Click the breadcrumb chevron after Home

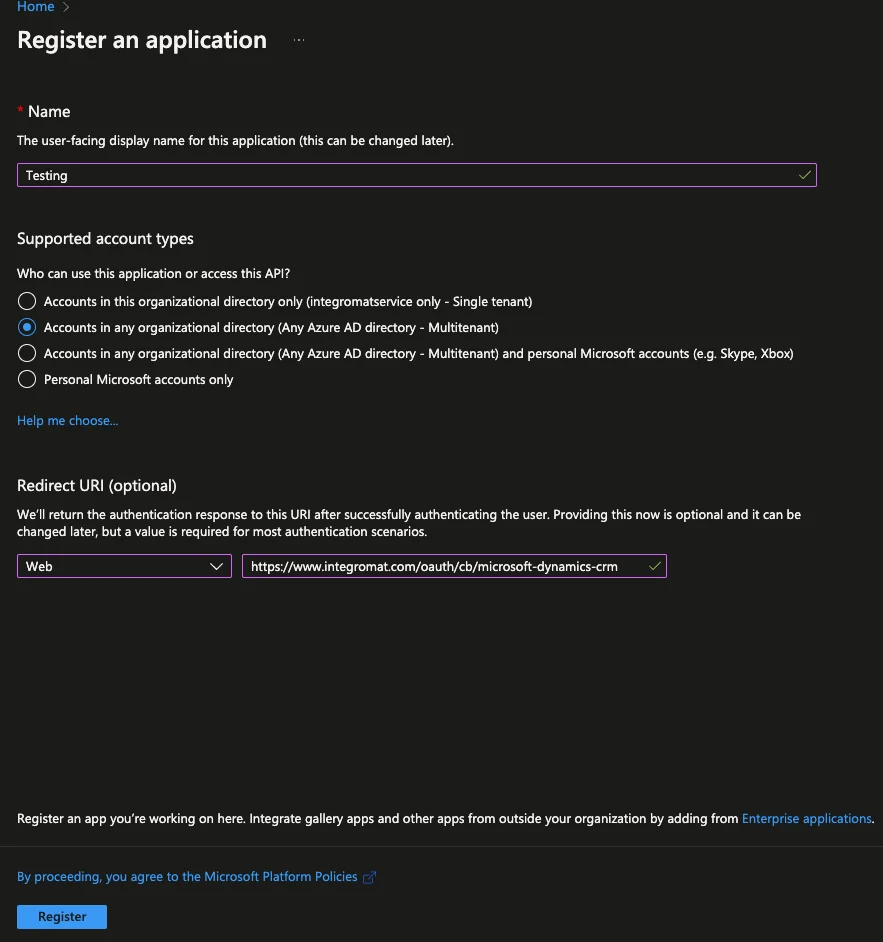(66, 7)
